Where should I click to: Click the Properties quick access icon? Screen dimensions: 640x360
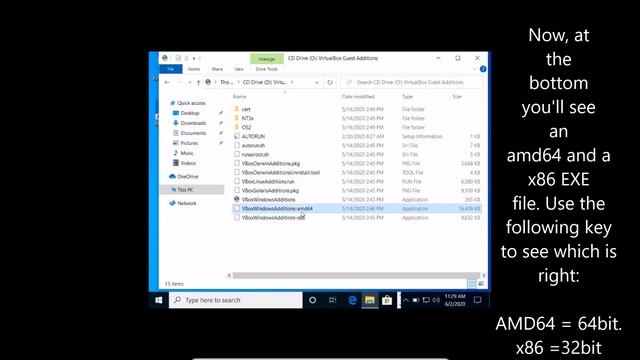click(178, 58)
